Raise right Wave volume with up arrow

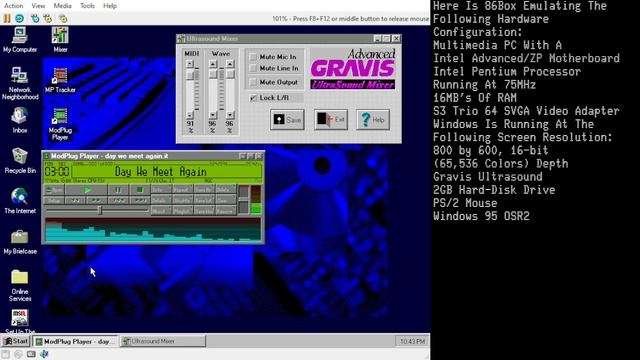point(230,64)
